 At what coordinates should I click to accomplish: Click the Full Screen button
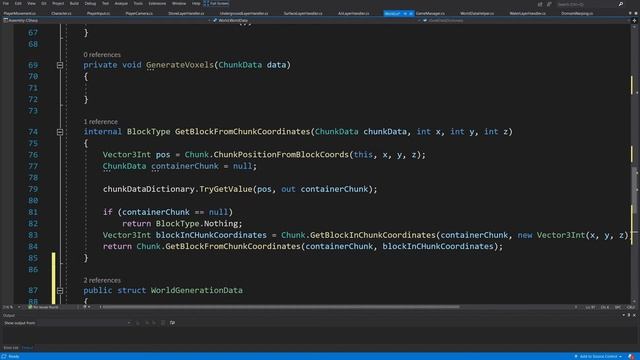pyautogui.click(x=216, y=3)
